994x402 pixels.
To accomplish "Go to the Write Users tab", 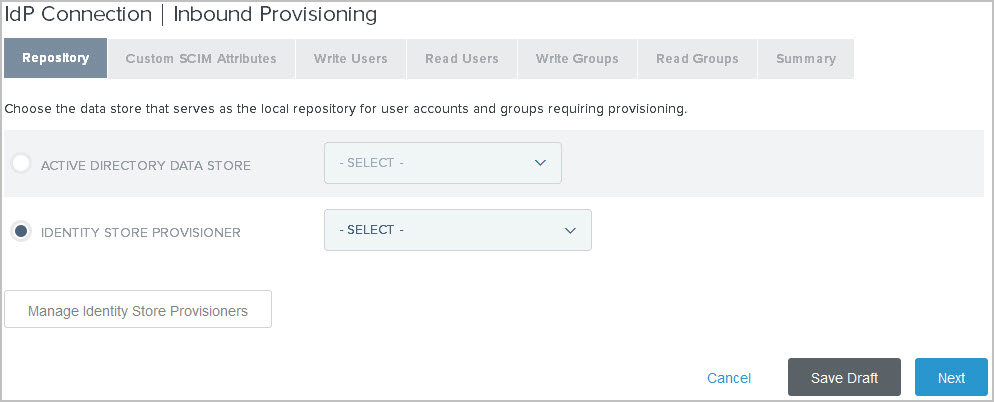I will pyautogui.click(x=350, y=59).
